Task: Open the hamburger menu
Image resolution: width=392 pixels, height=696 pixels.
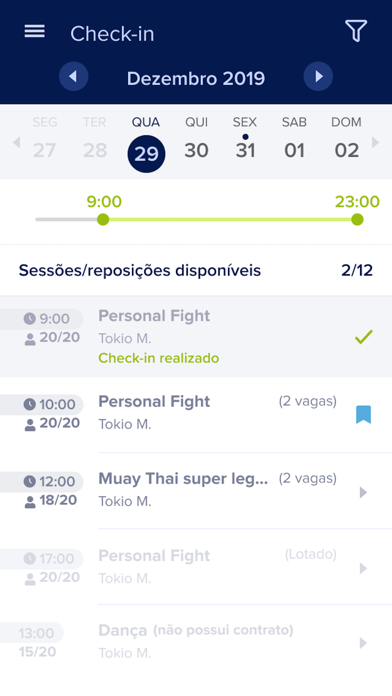Action: [x=35, y=31]
